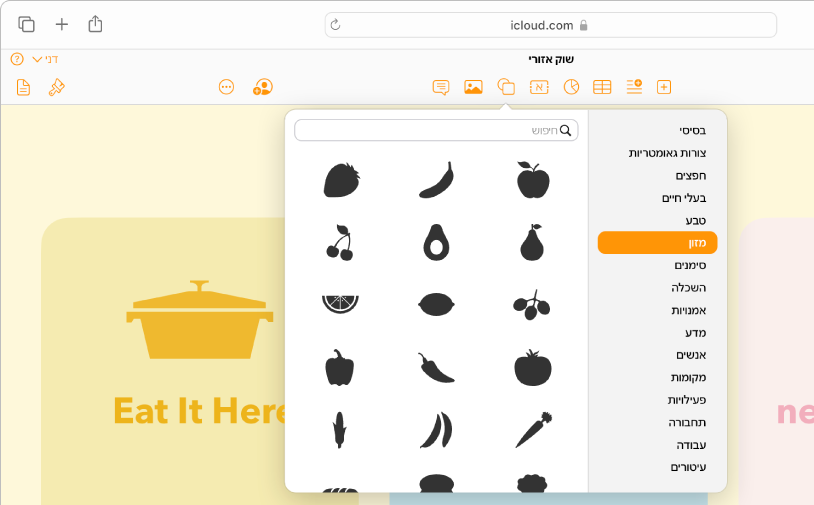Click the Insert plus-square button

coord(664,87)
